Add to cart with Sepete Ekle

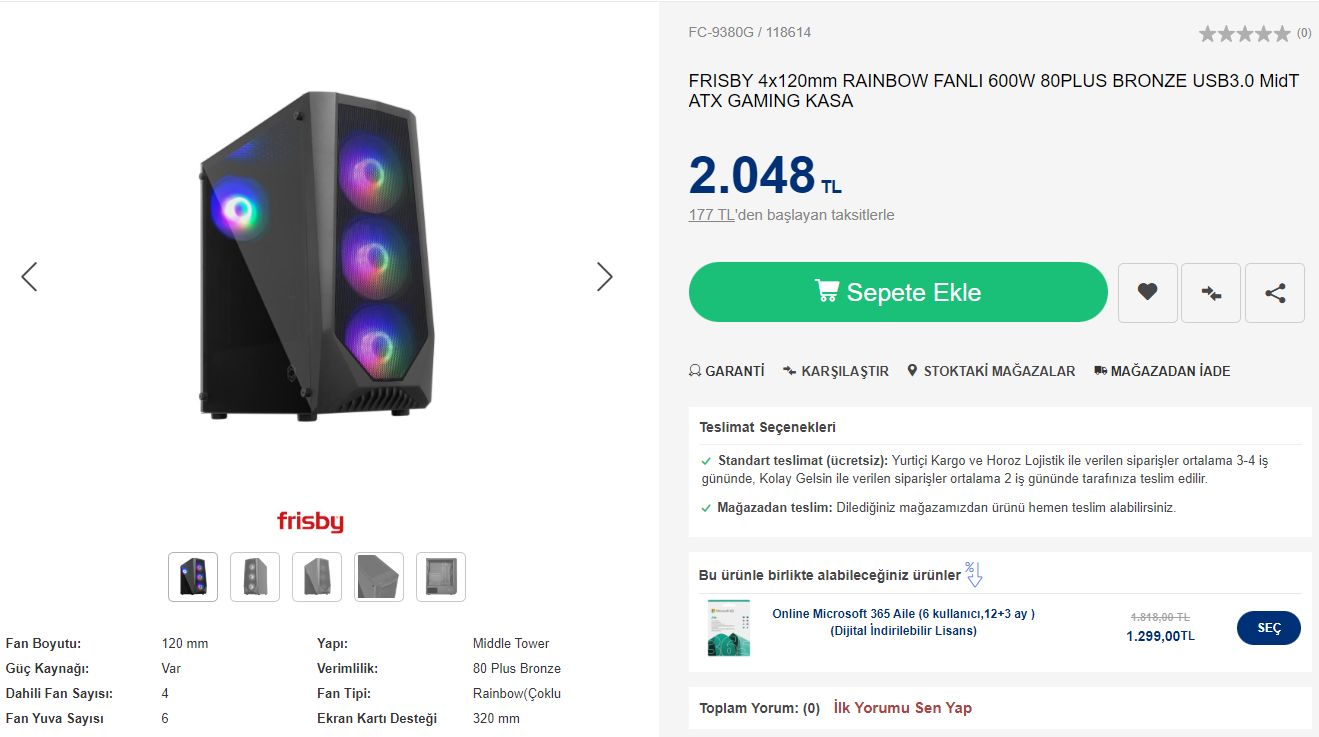(x=898, y=292)
